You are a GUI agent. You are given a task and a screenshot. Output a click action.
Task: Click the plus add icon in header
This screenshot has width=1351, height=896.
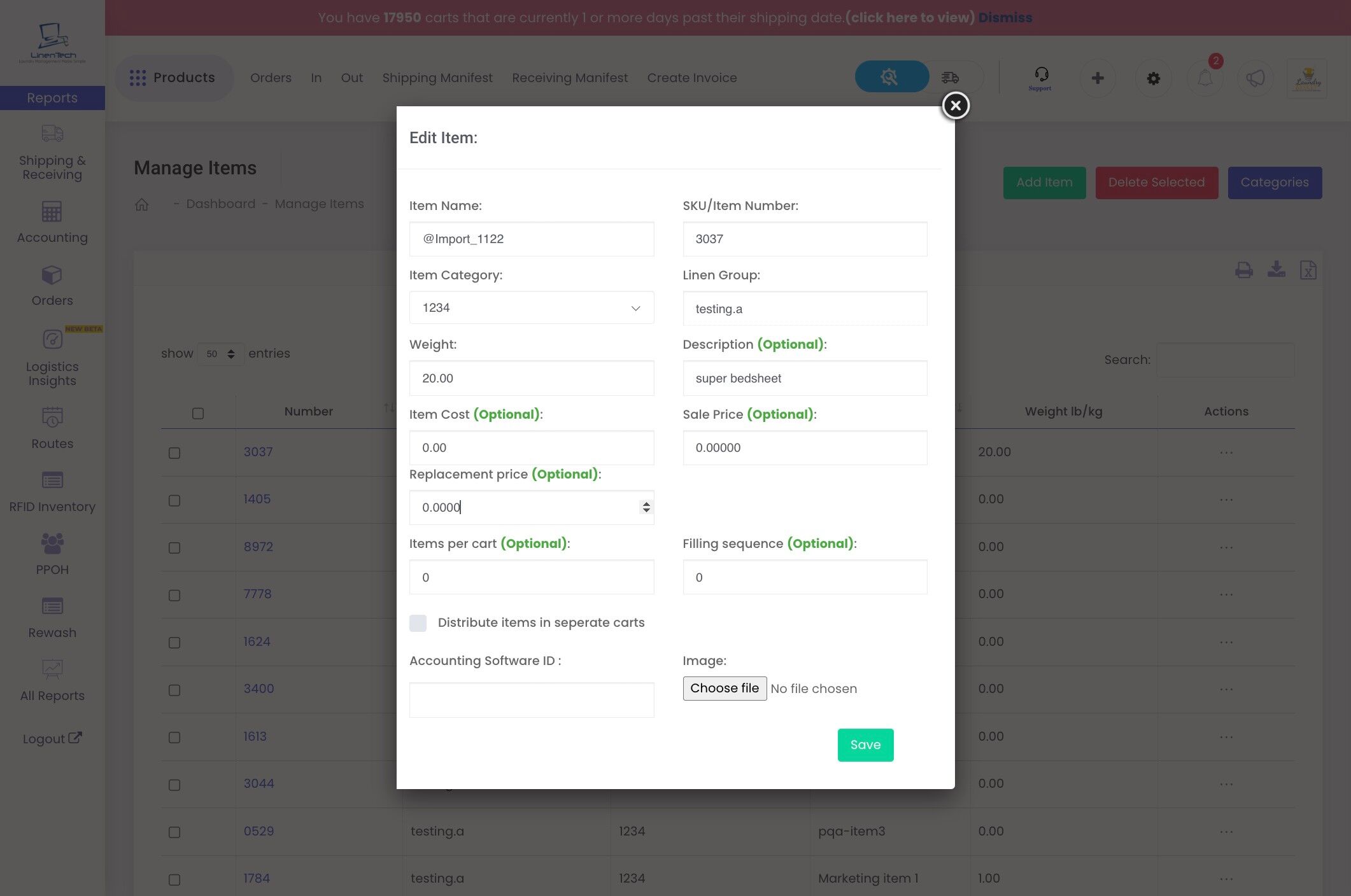1097,78
